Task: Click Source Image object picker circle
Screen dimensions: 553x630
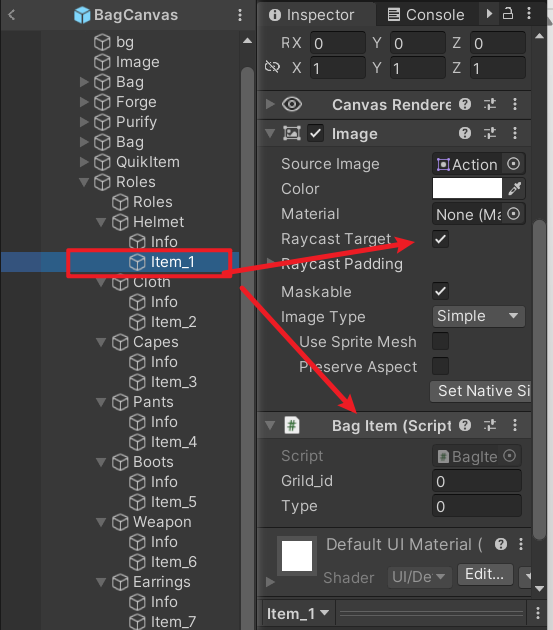Action: [513, 164]
